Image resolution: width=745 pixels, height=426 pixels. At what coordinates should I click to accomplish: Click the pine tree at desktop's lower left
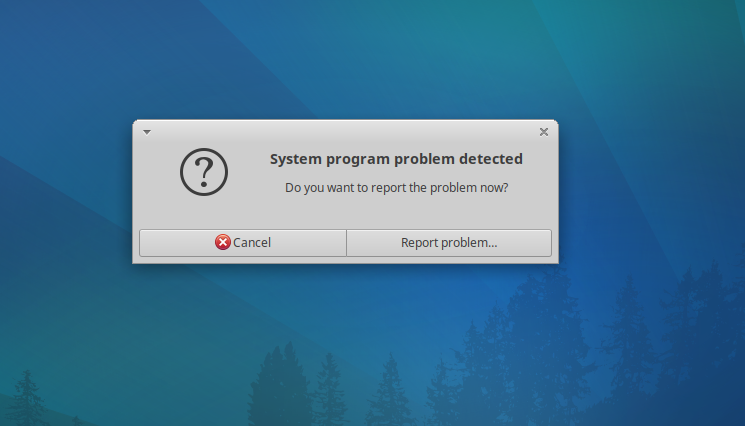click(27, 399)
